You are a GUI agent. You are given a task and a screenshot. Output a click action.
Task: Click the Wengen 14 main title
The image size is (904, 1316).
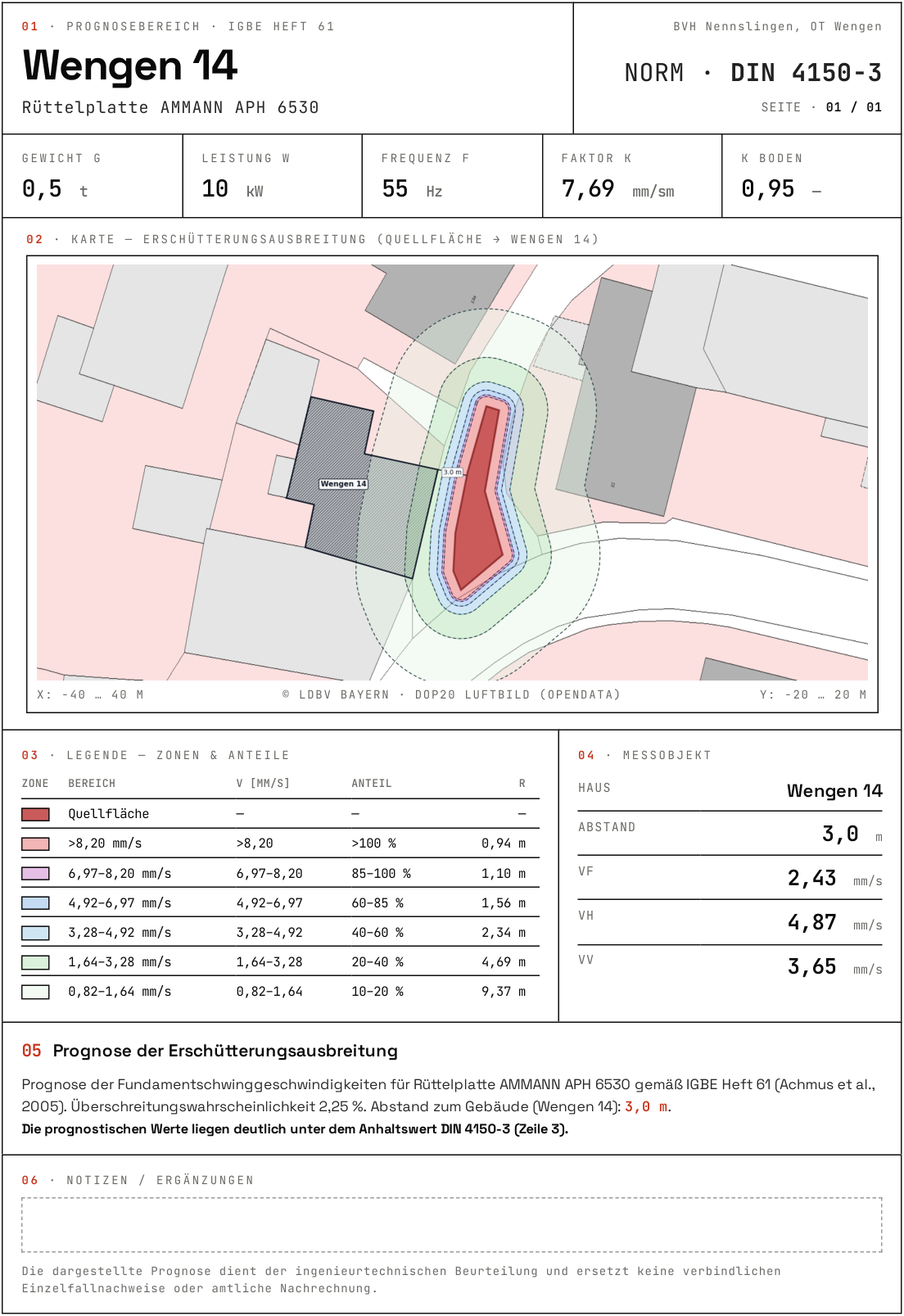[130, 66]
